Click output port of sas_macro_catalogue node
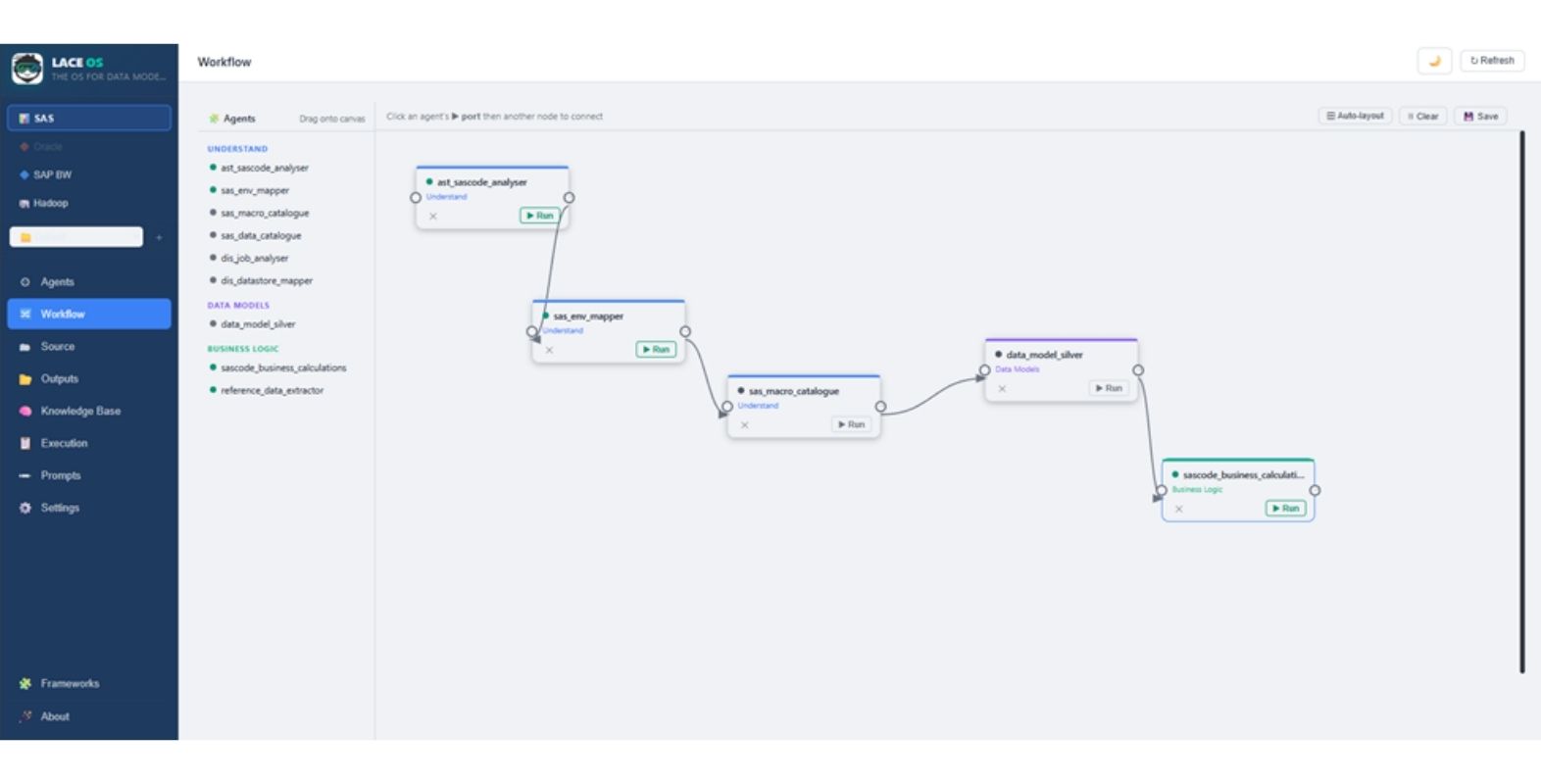 pyautogui.click(x=880, y=407)
